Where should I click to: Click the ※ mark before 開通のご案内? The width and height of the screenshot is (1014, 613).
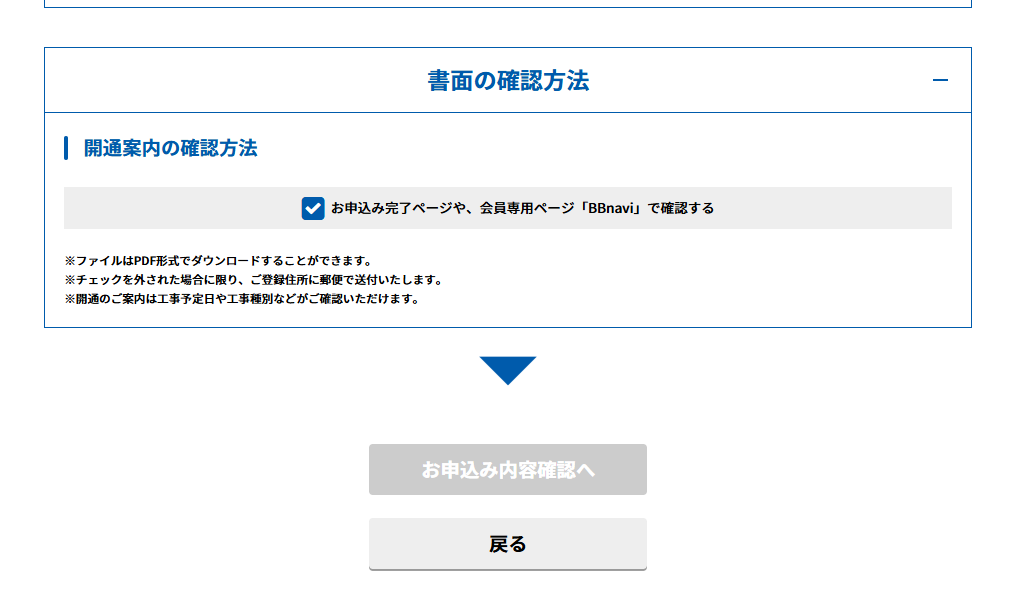click(70, 299)
